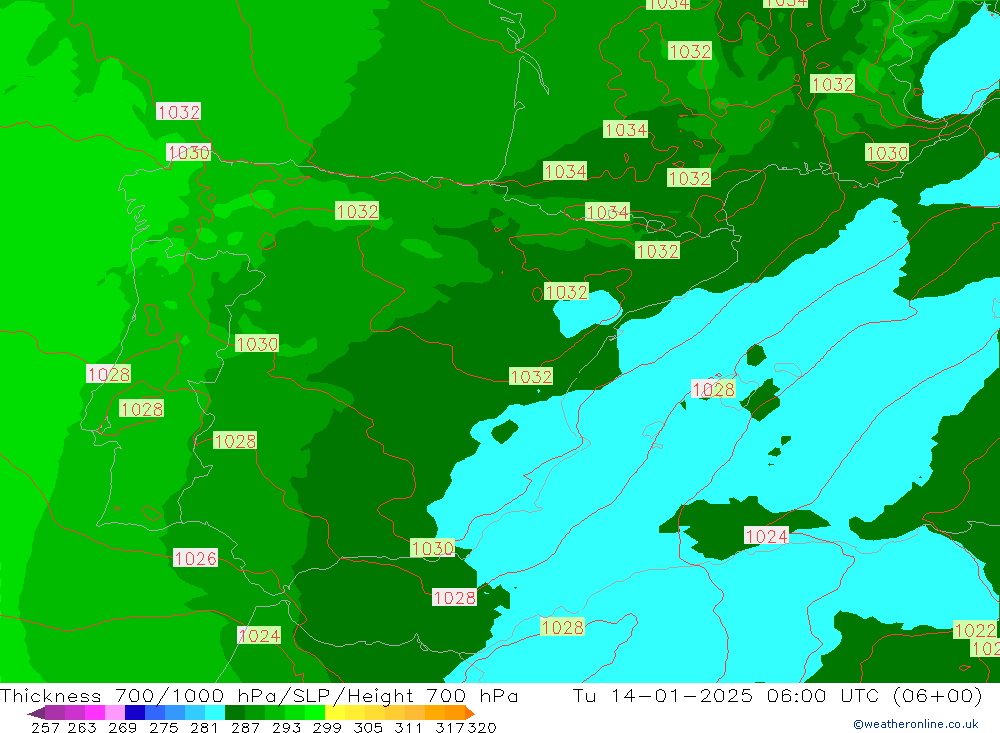Click the 1026 pressure contour label
This screenshot has height=733, width=1000.
195,558
